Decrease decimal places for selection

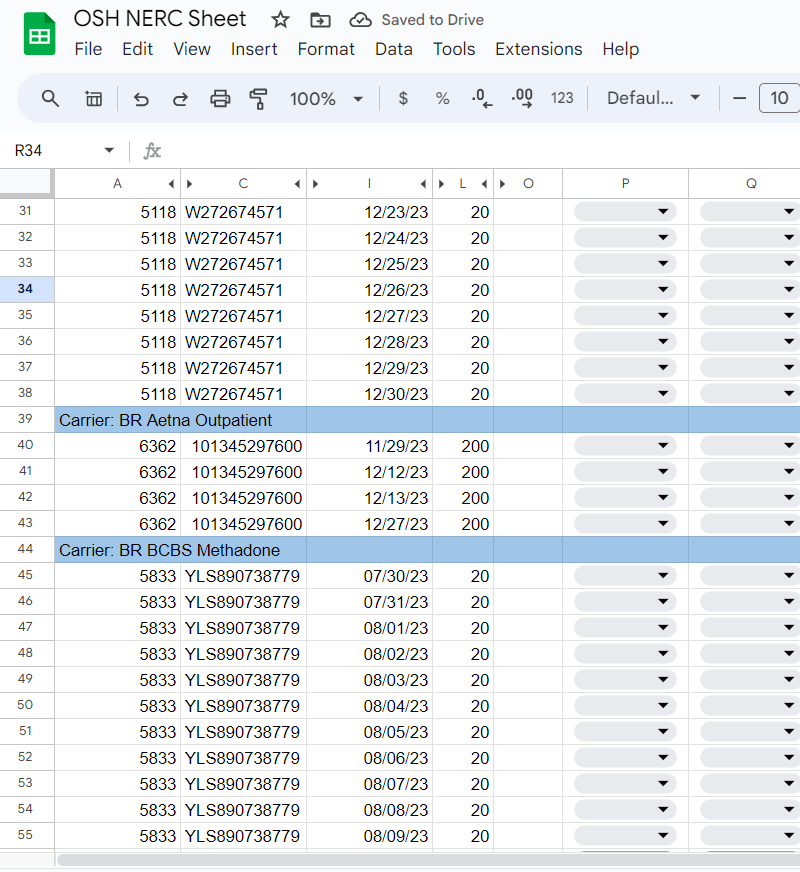pyautogui.click(x=481, y=98)
